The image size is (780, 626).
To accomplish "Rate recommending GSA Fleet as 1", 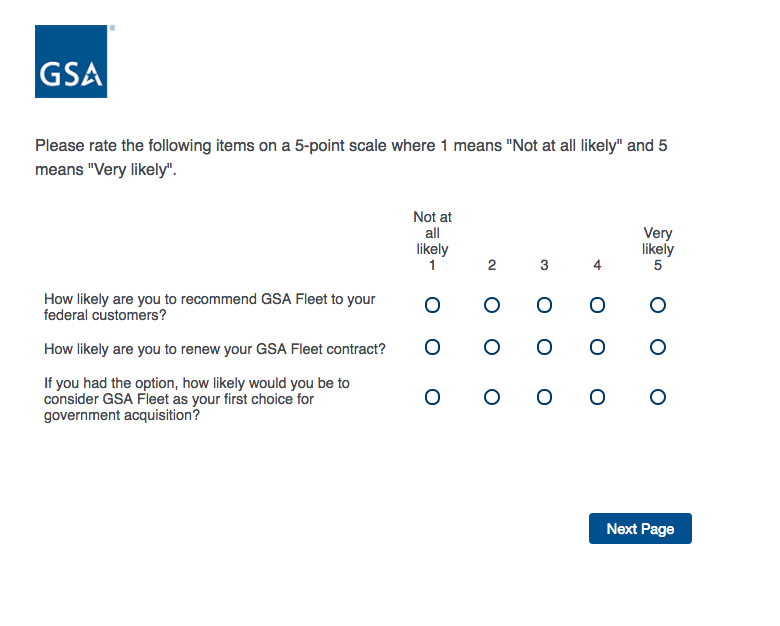I will click(x=432, y=305).
